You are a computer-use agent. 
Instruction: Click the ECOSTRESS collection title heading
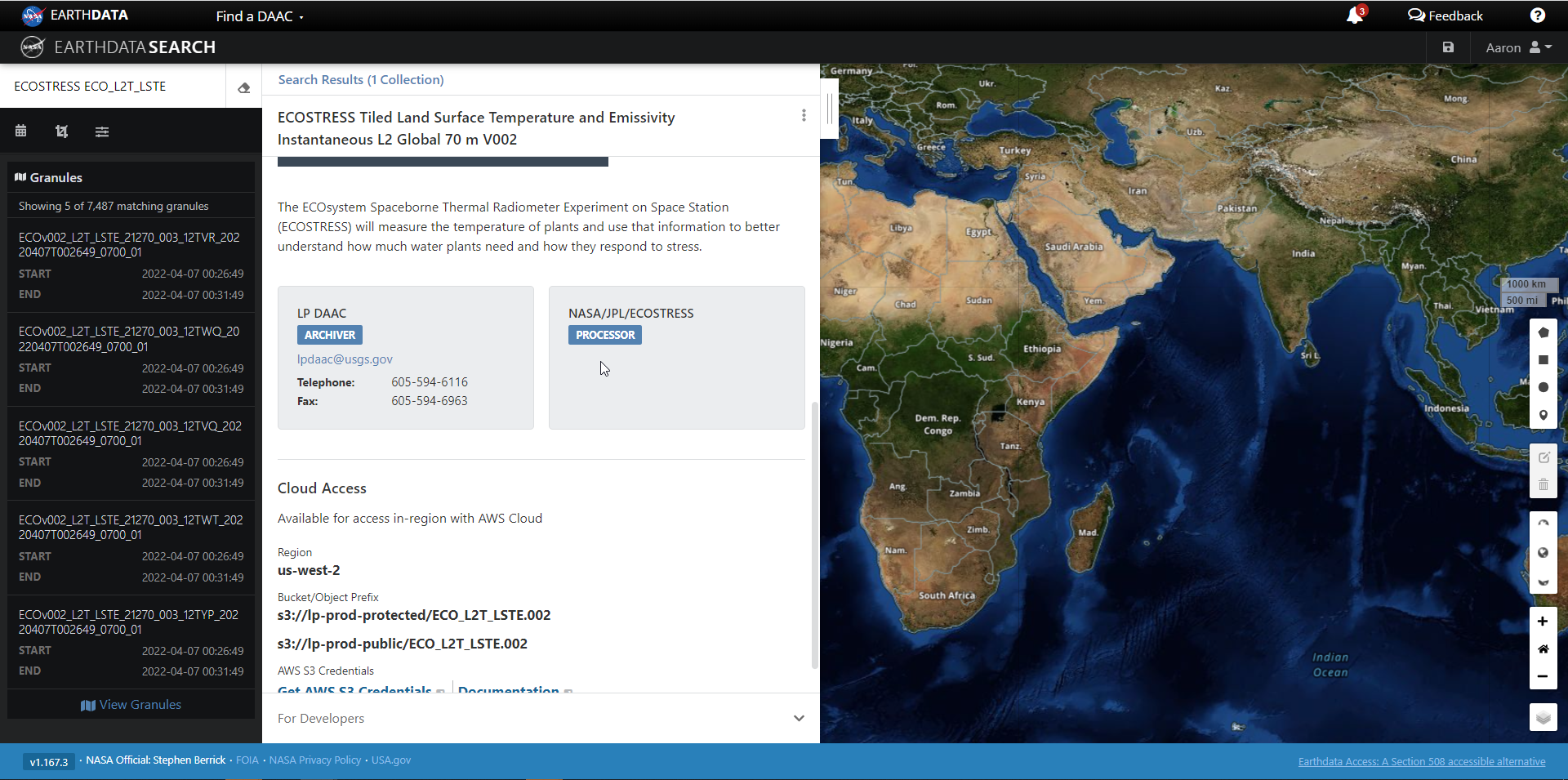click(x=476, y=128)
